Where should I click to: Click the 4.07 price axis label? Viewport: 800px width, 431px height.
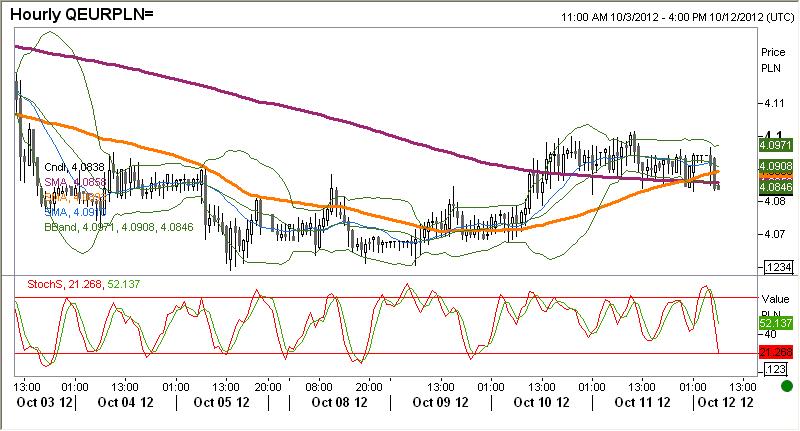(x=773, y=234)
